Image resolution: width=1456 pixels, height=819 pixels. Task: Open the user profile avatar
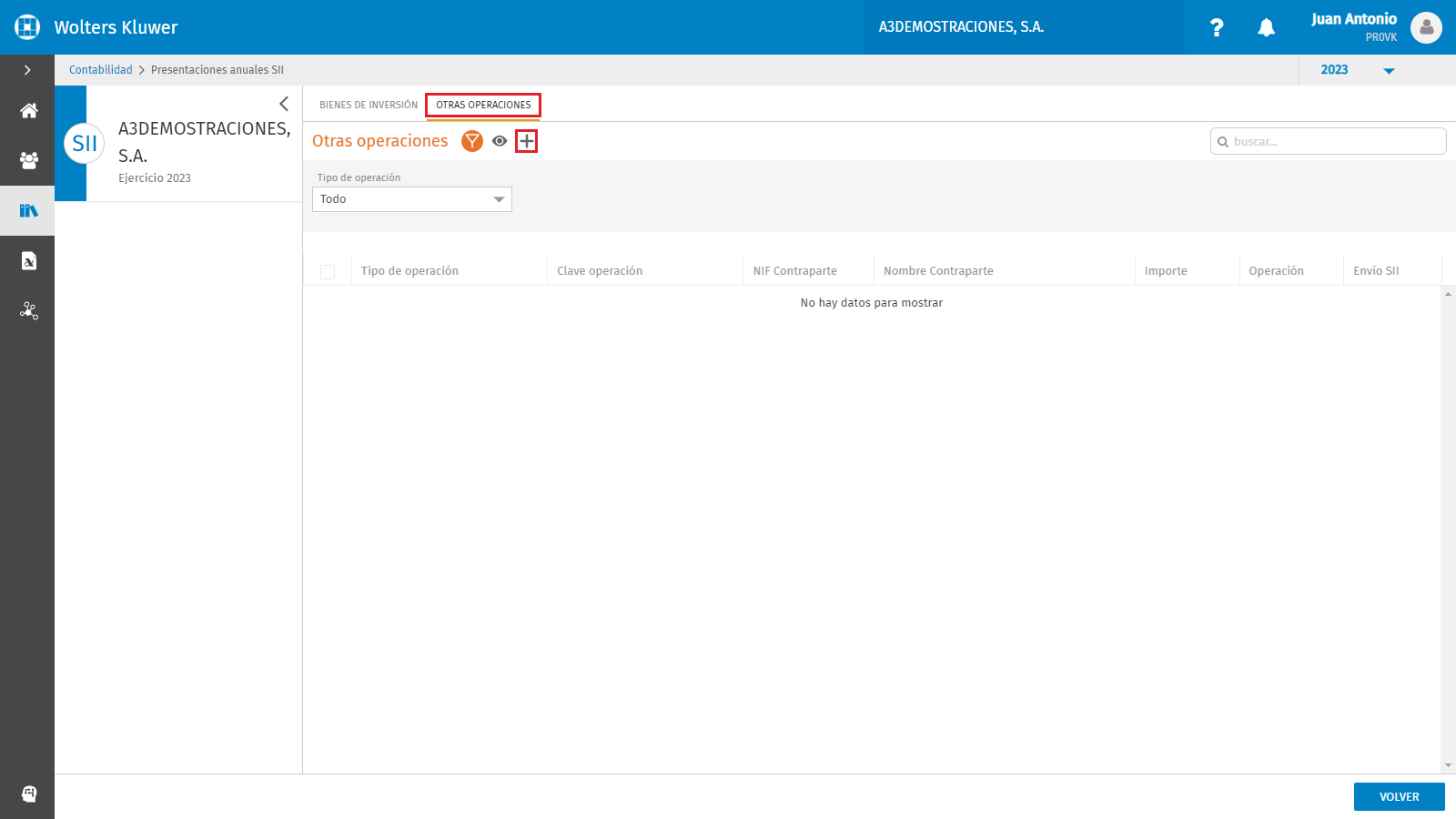pyautogui.click(x=1426, y=27)
